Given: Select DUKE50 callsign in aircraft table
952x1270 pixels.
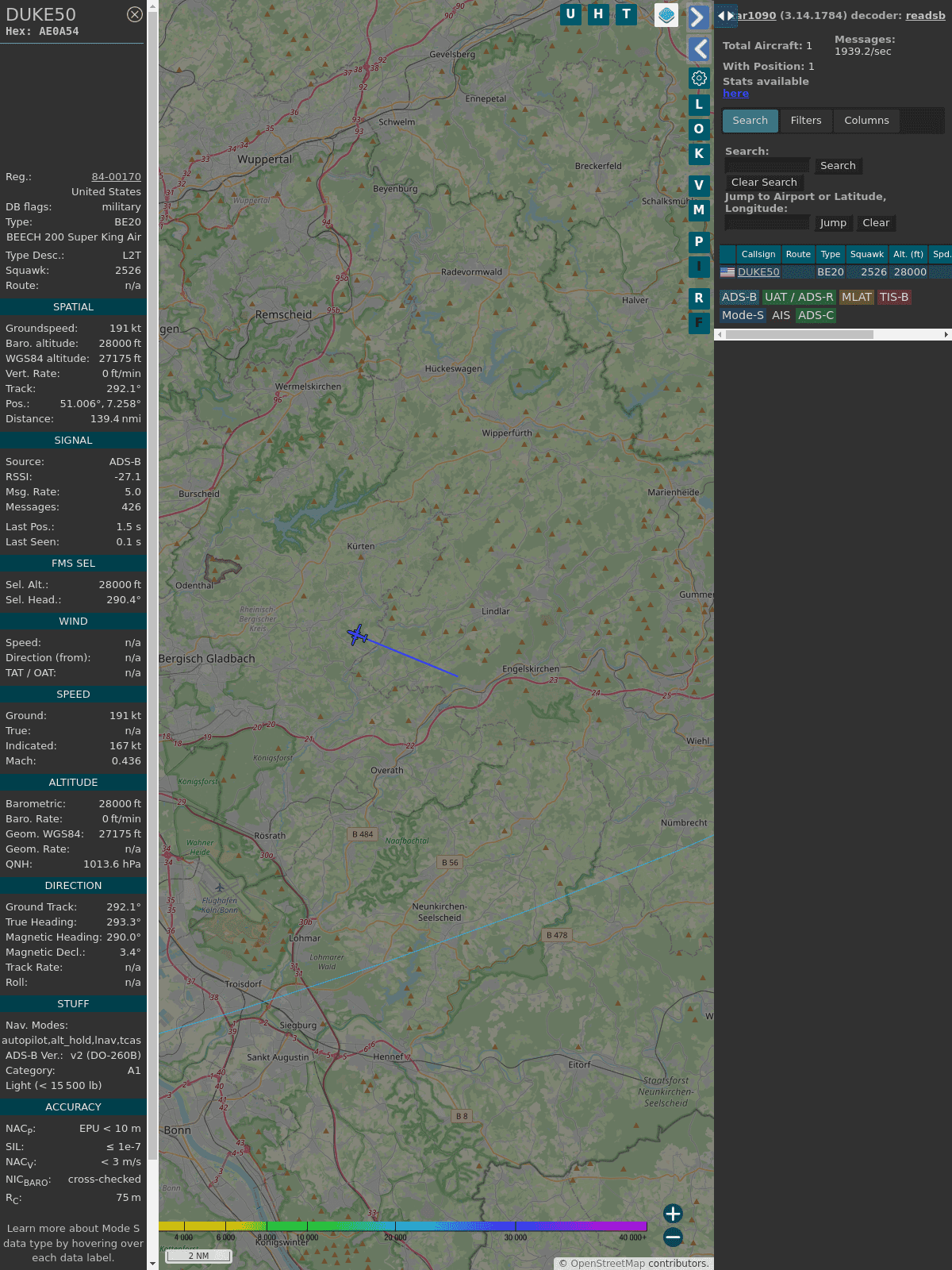Looking at the screenshot, I should coord(758,272).
